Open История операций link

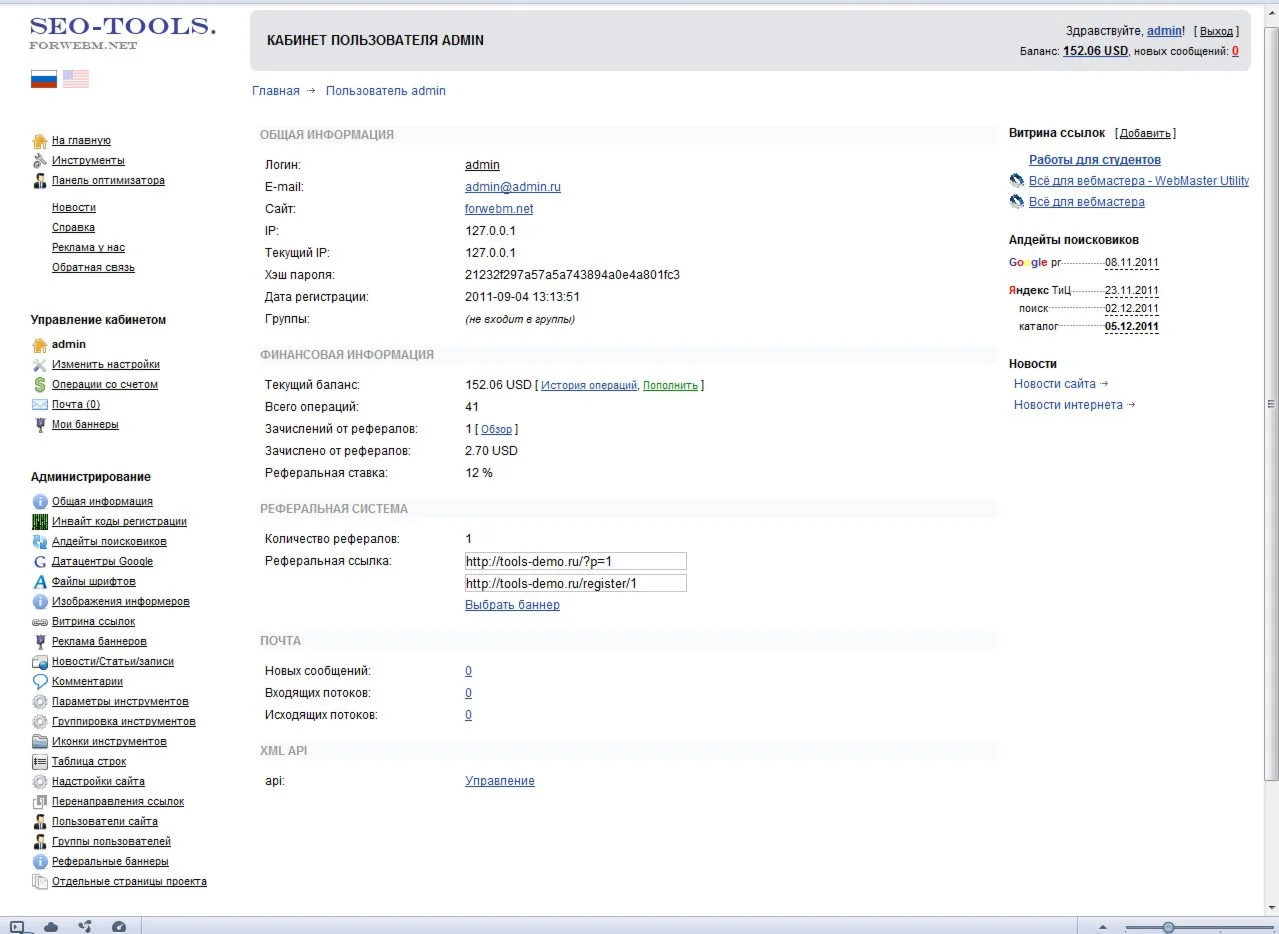pos(588,386)
